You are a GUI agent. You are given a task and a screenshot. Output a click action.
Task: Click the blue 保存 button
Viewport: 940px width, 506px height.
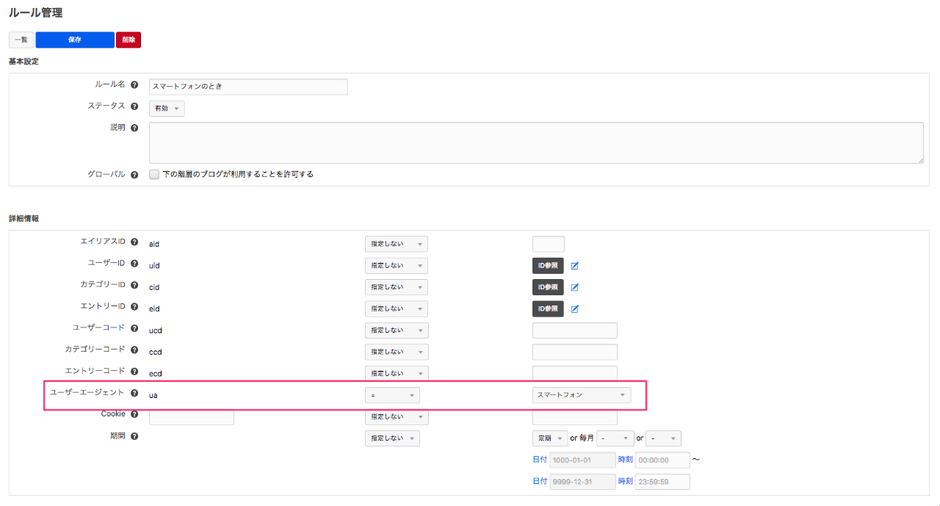[x=75, y=40]
